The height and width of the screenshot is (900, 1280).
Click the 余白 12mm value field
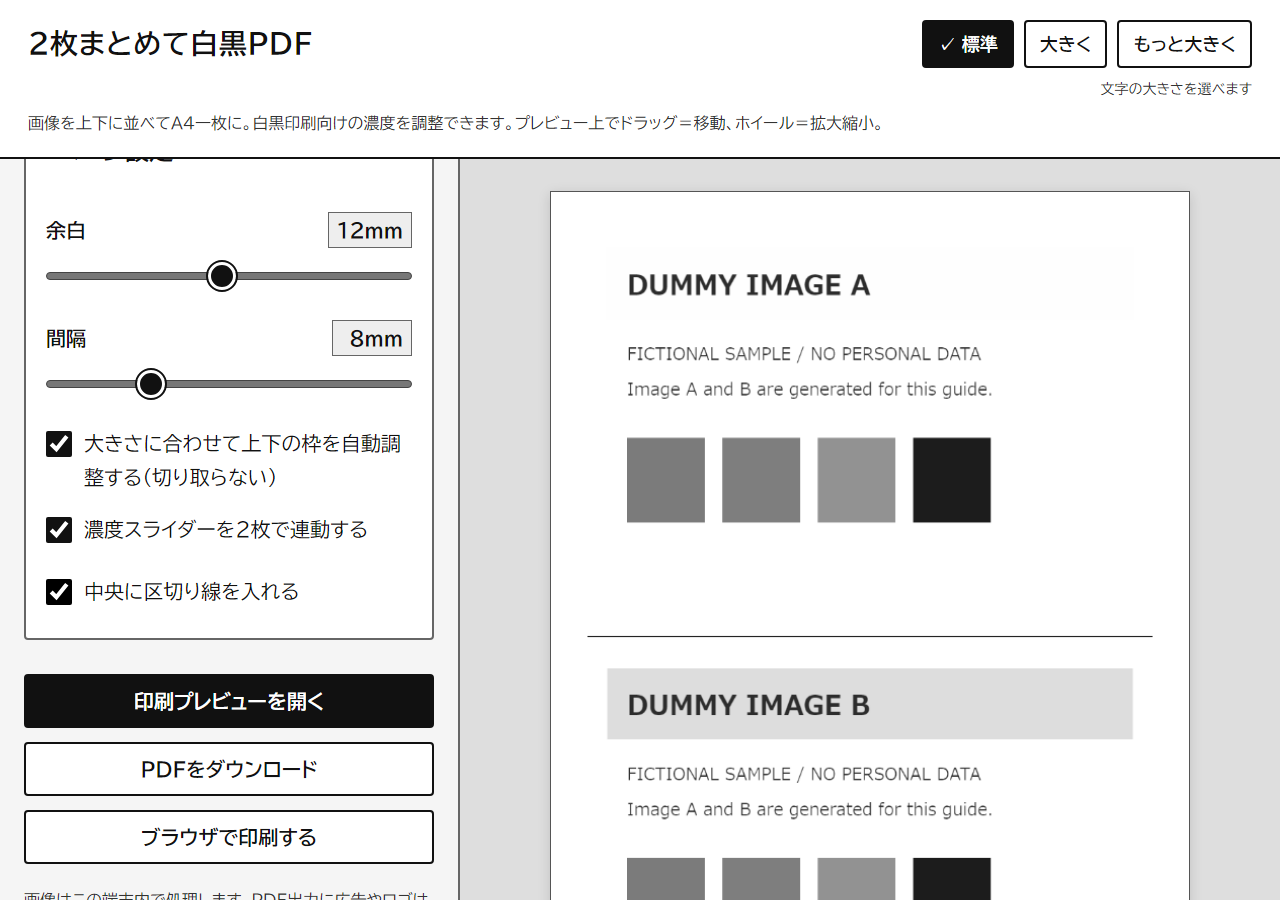pos(370,231)
